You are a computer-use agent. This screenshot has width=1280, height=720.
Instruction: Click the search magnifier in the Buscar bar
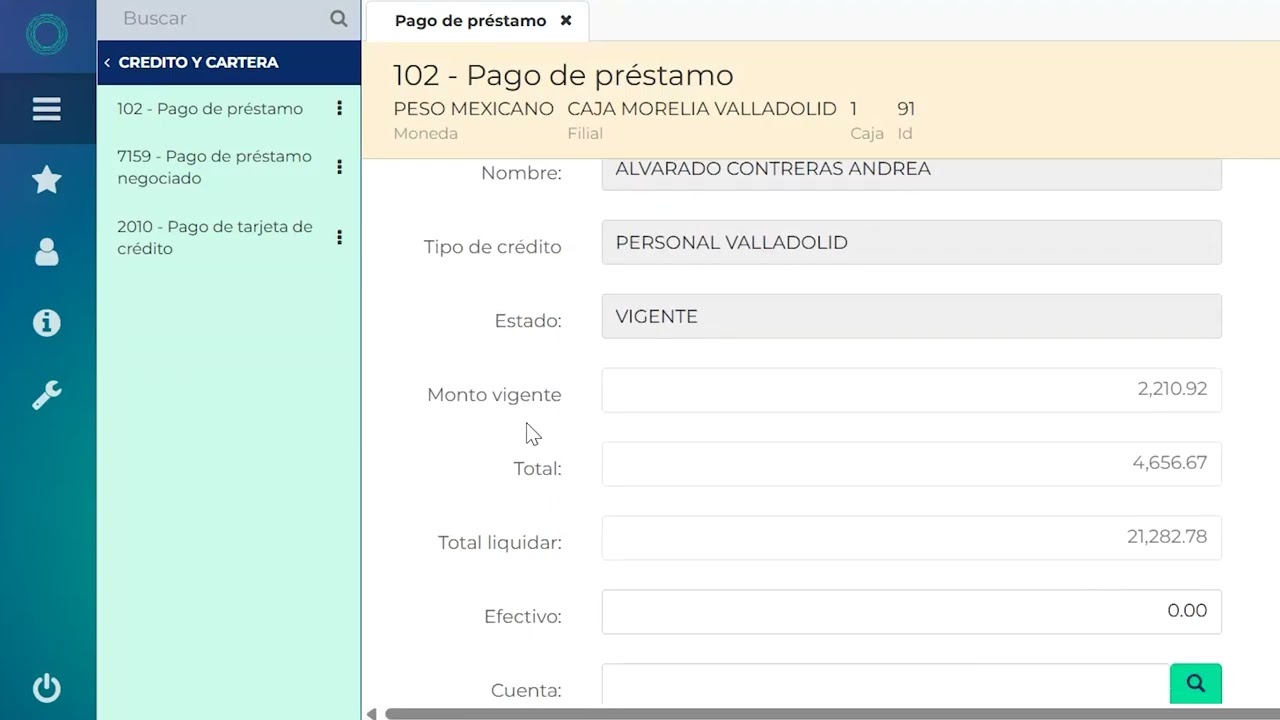point(338,18)
